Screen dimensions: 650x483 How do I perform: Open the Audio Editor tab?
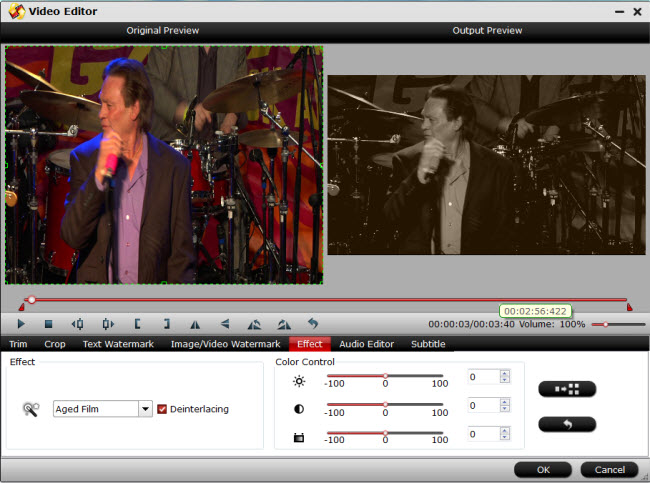coord(366,344)
